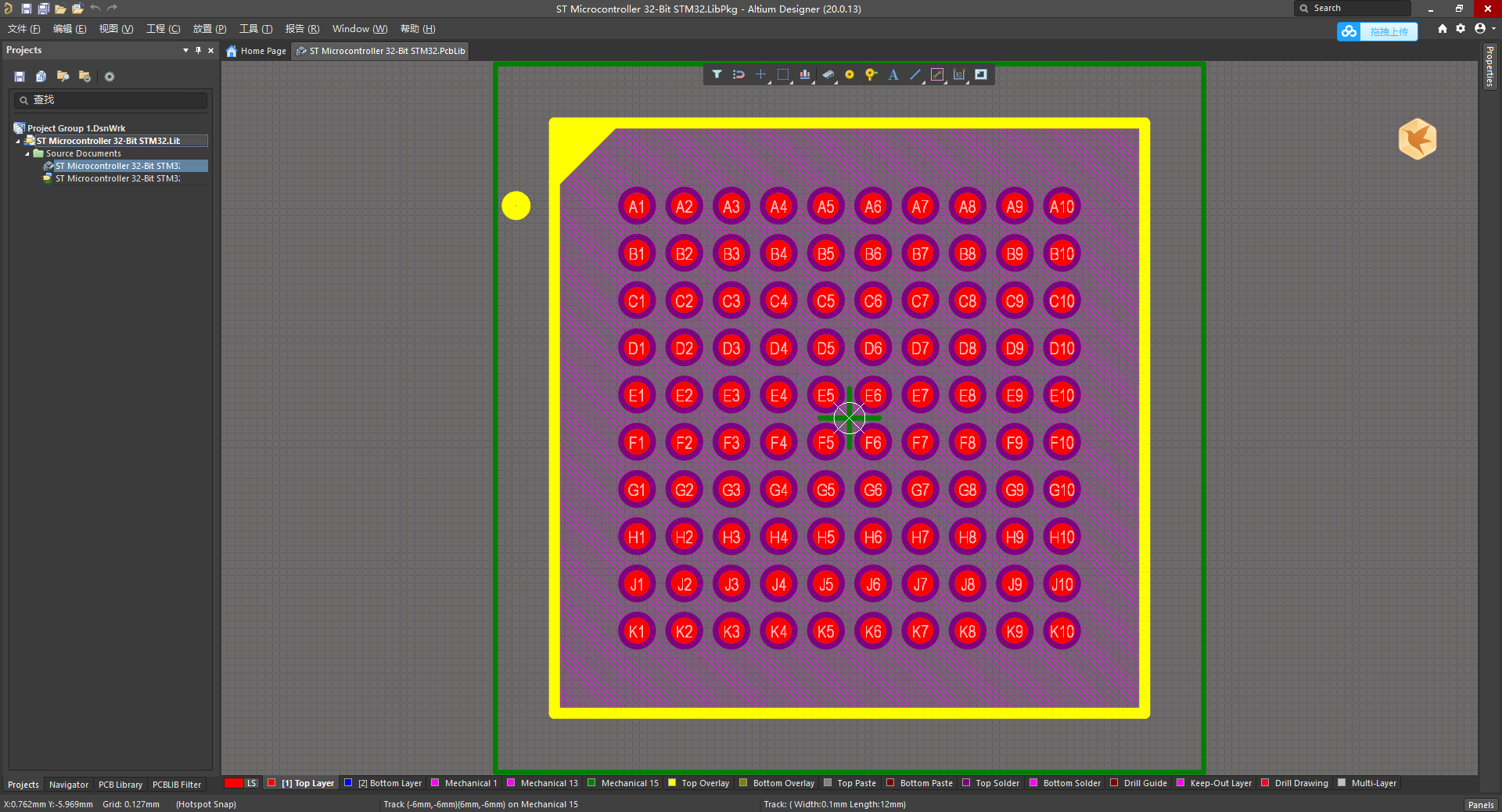Open the 工具 (T) menu
The height and width of the screenshot is (812, 1502).
click(256, 29)
